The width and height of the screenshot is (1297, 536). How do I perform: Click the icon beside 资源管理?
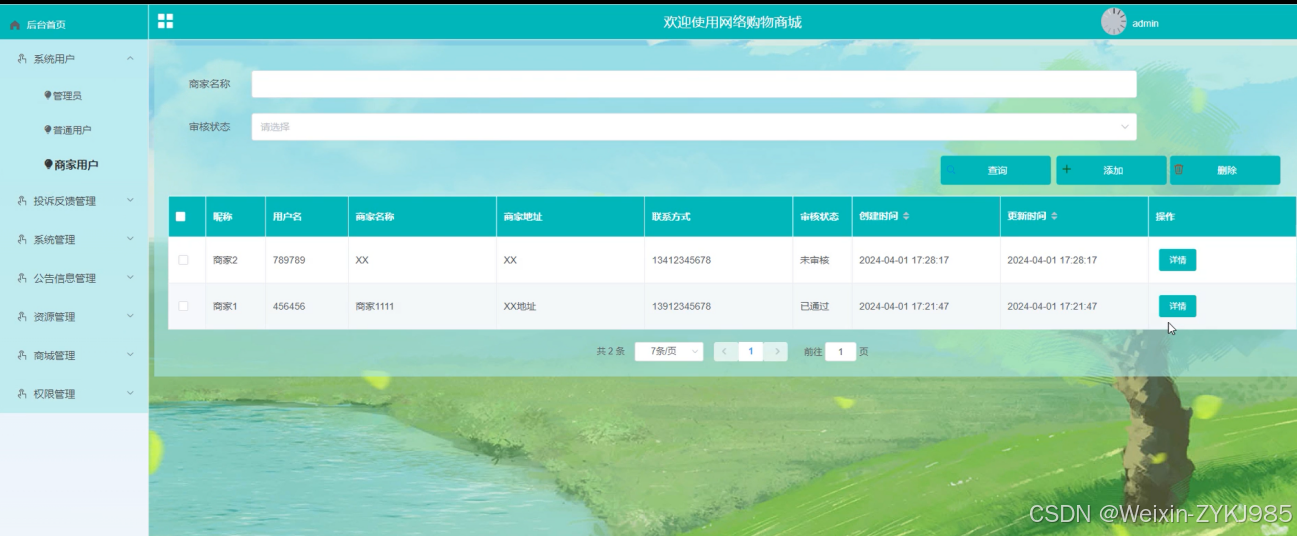pyautogui.click(x=23, y=316)
